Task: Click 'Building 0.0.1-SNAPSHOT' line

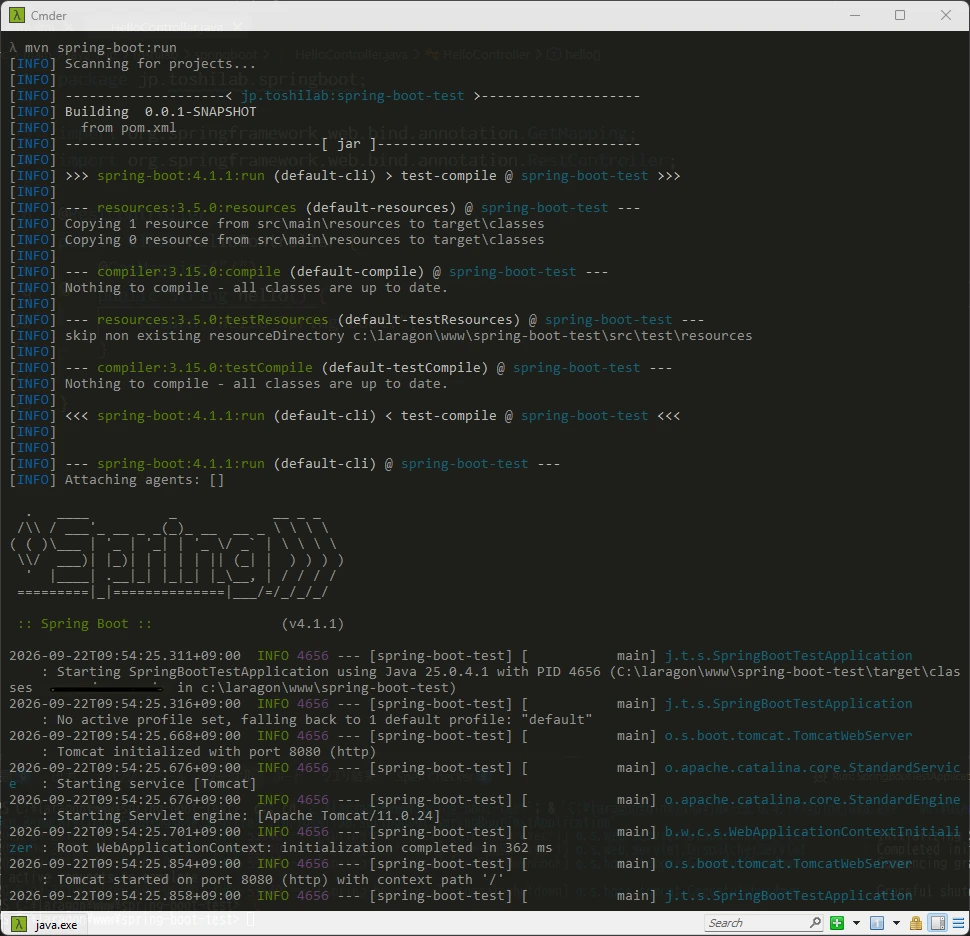Action: pyautogui.click(x=161, y=111)
